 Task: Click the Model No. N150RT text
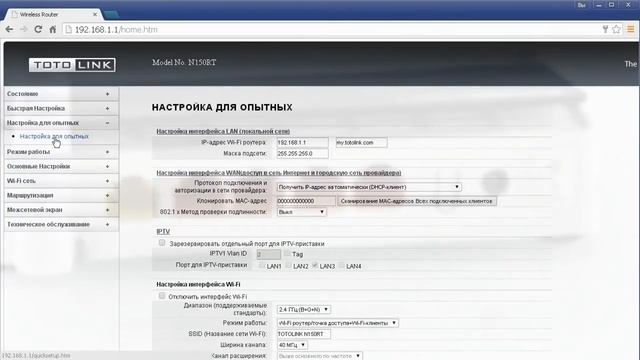coord(184,62)
